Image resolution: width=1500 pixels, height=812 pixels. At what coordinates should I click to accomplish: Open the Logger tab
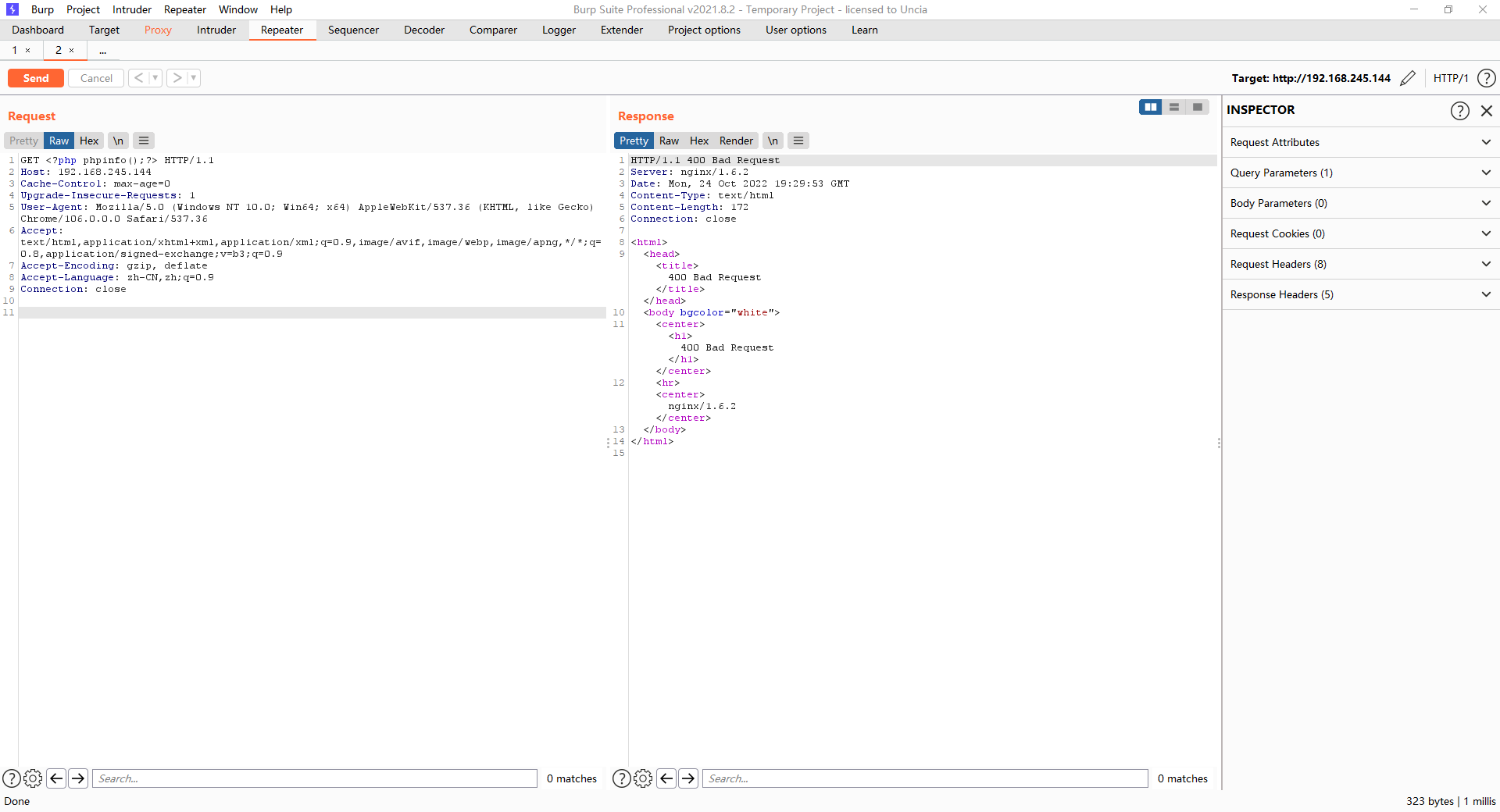click(x=559, y=30)
